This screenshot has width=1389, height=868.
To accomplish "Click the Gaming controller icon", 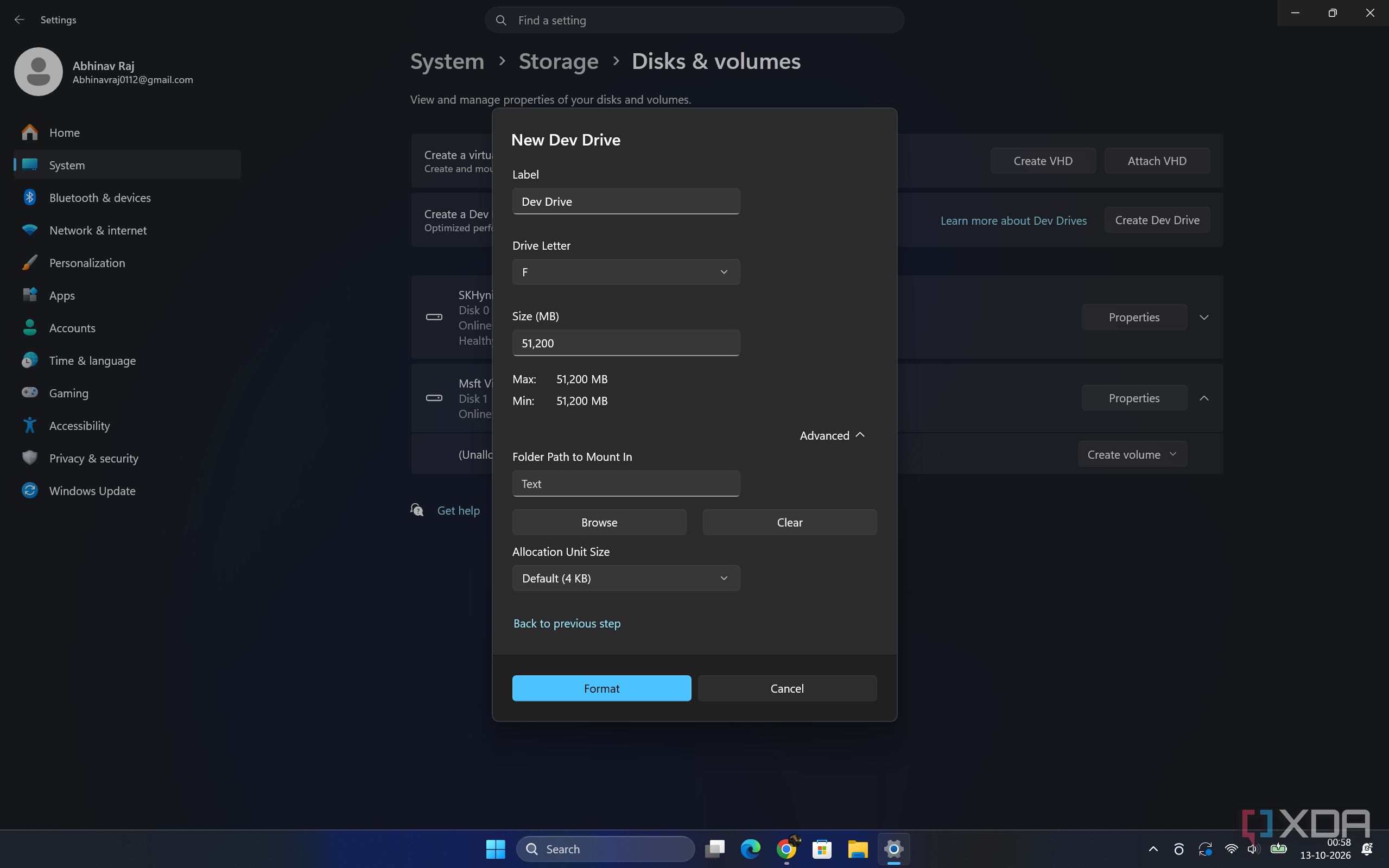I will point(30,392).
